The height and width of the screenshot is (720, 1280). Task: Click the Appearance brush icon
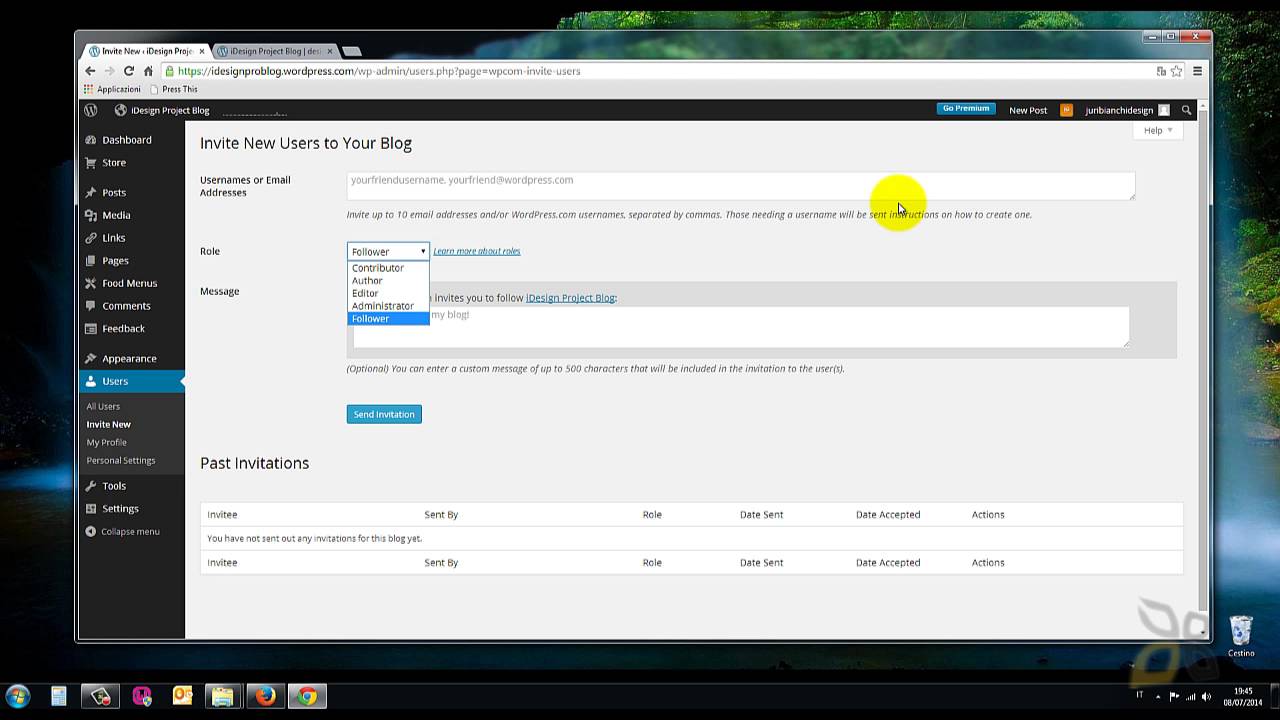(x=91, y=358)
